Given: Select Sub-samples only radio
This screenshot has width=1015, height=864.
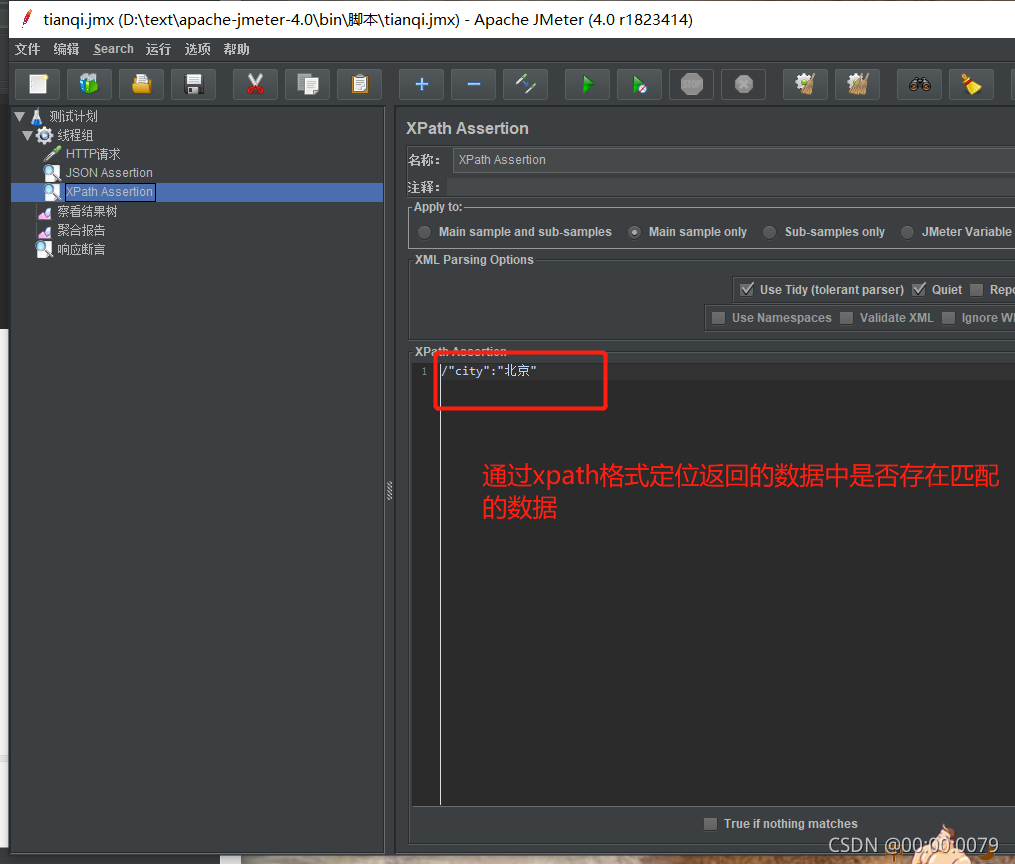Looking at the screenshot, I should 770,232.
